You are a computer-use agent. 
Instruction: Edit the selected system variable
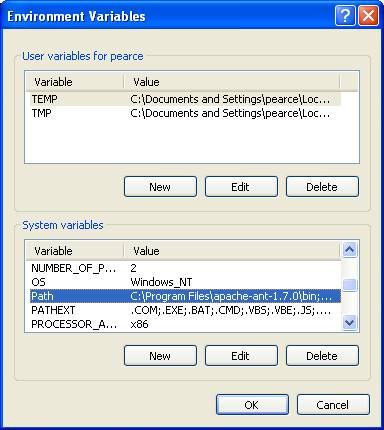tap(241, 356)
